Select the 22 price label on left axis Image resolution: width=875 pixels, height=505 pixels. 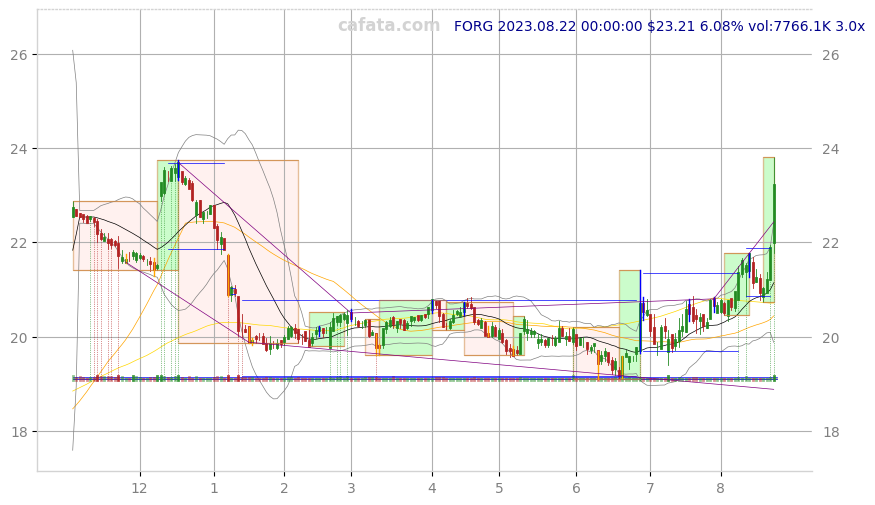click(19, 243)
